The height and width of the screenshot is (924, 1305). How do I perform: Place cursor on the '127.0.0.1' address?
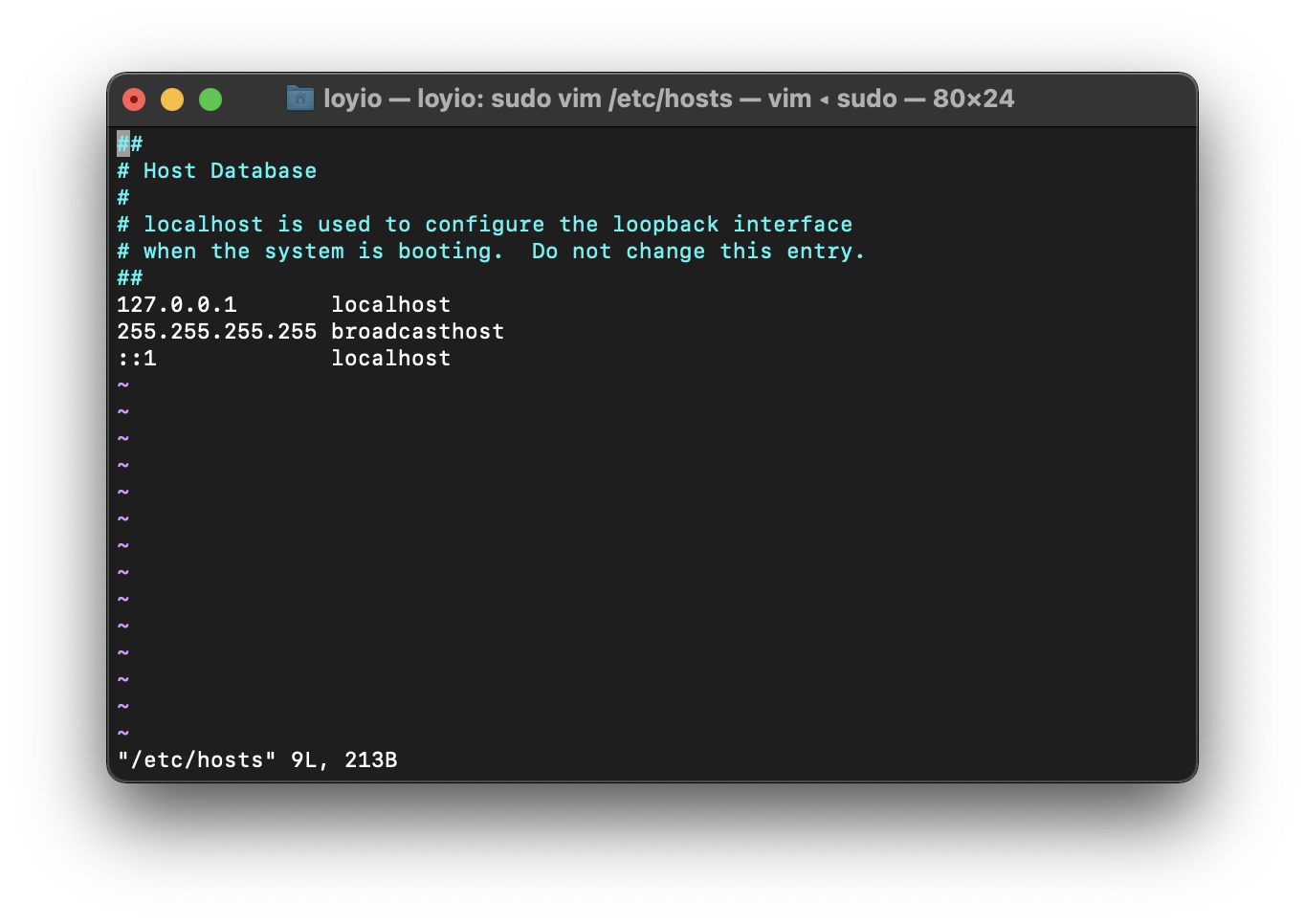pos(177,305)
